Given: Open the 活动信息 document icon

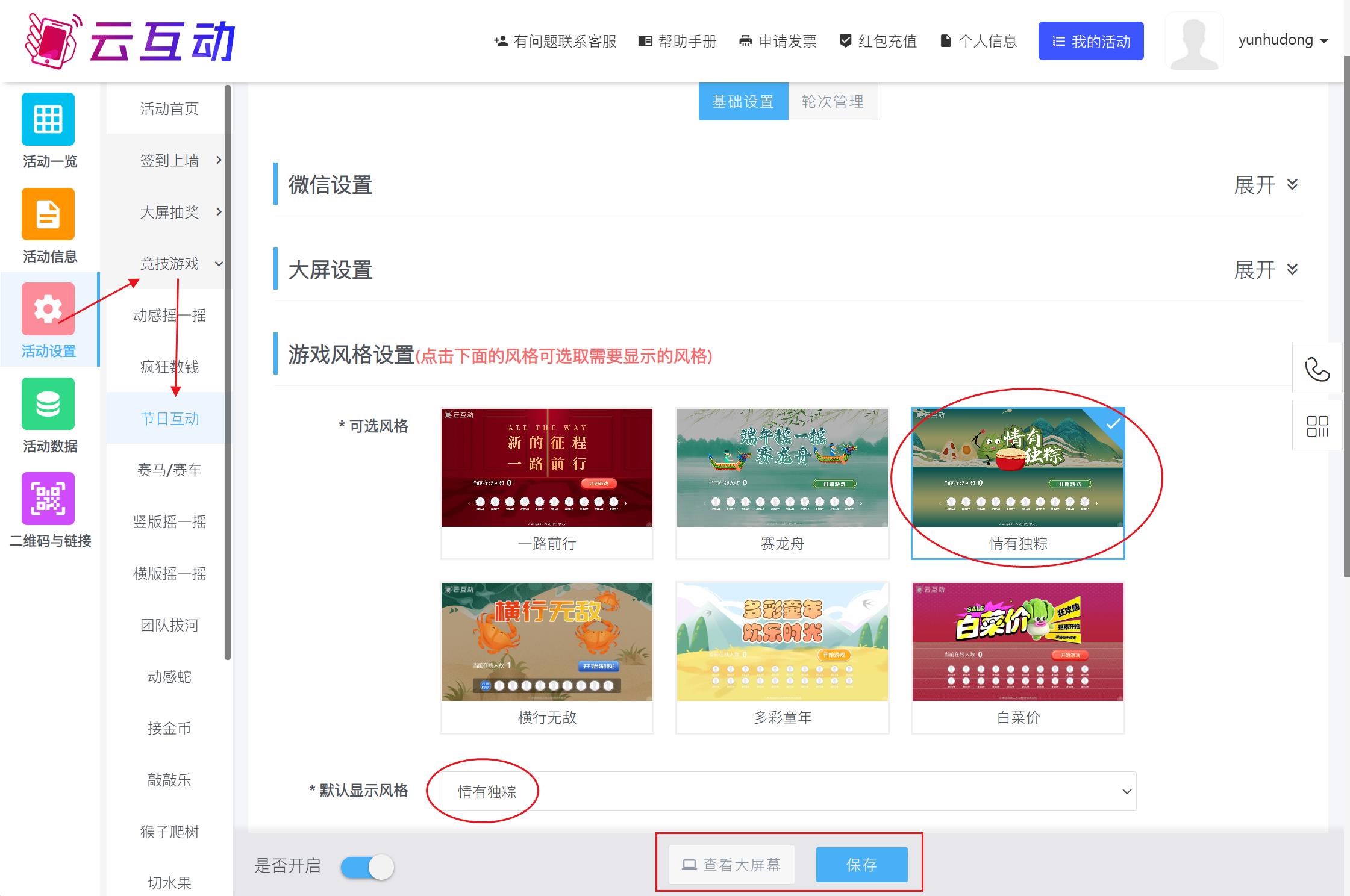Looking at the screenshot, I should point(48,214).
